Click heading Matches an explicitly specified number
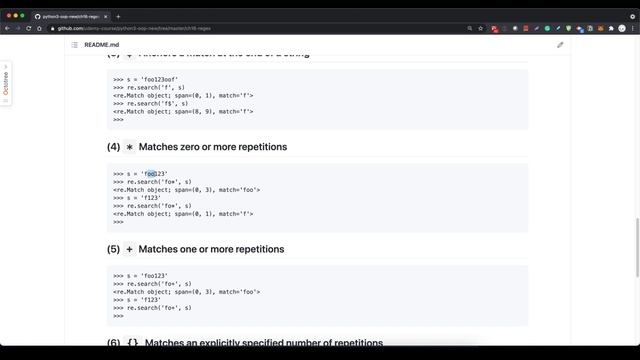 (264, 342)
